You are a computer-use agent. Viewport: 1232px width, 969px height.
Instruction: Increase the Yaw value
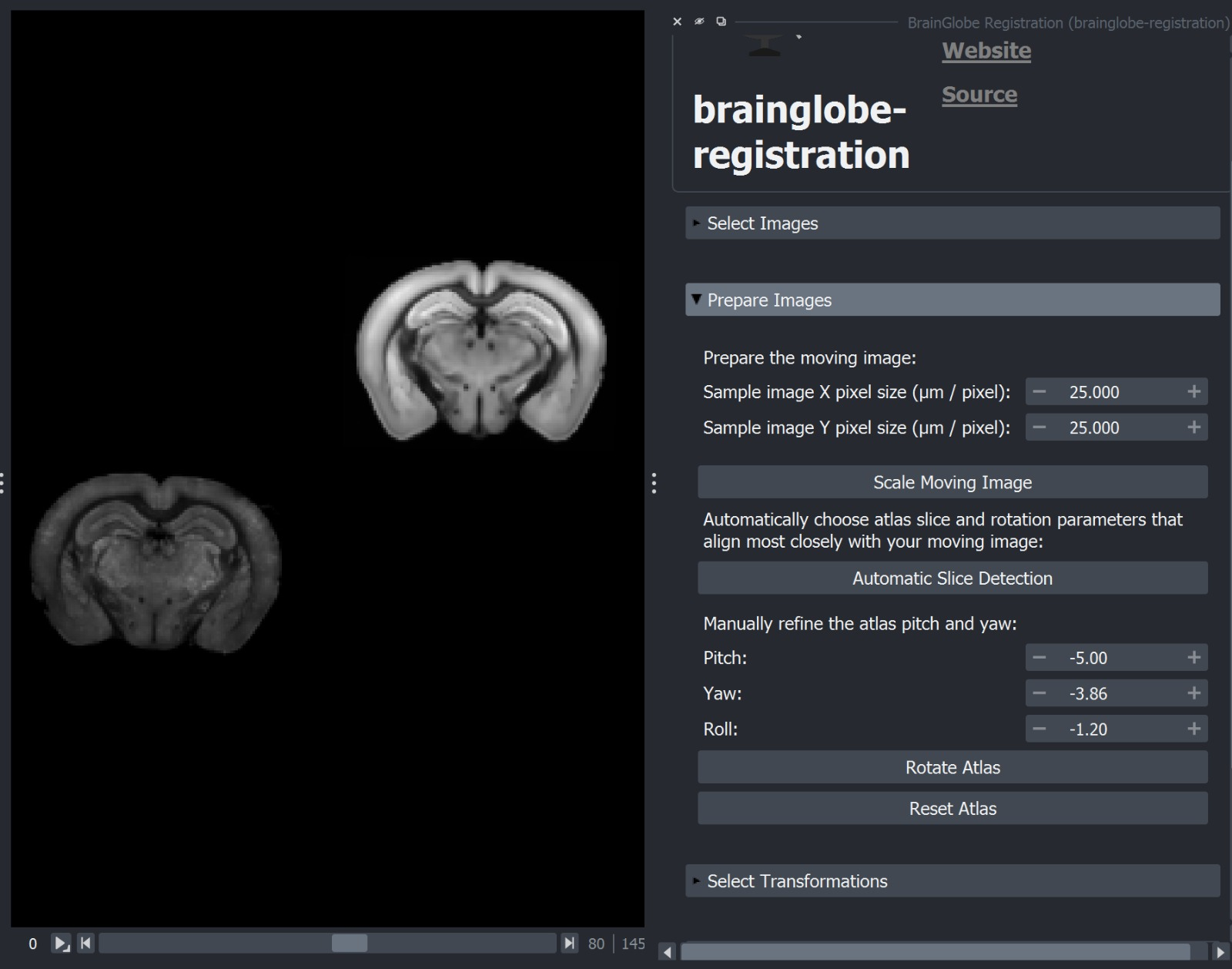pos(1193,693)
